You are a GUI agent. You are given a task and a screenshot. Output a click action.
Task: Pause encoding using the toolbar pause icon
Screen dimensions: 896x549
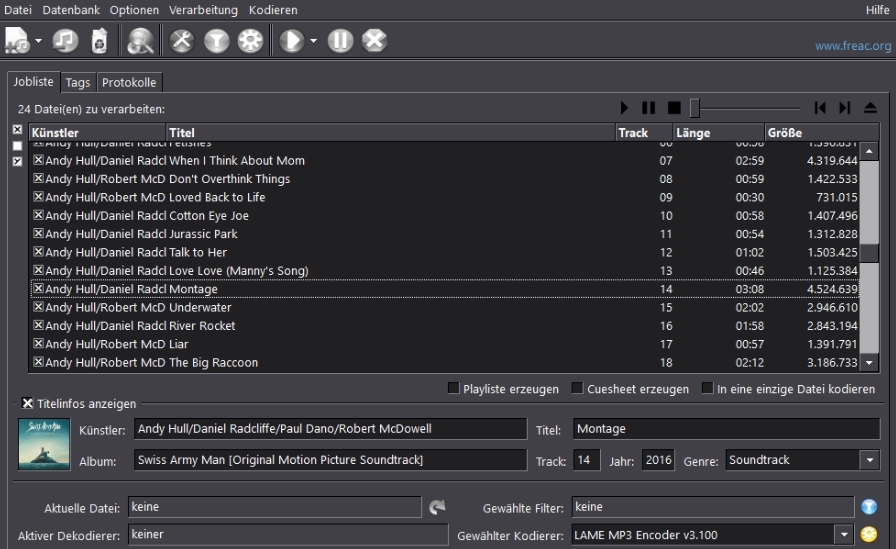pyautogui.click(x=340, y=41)
